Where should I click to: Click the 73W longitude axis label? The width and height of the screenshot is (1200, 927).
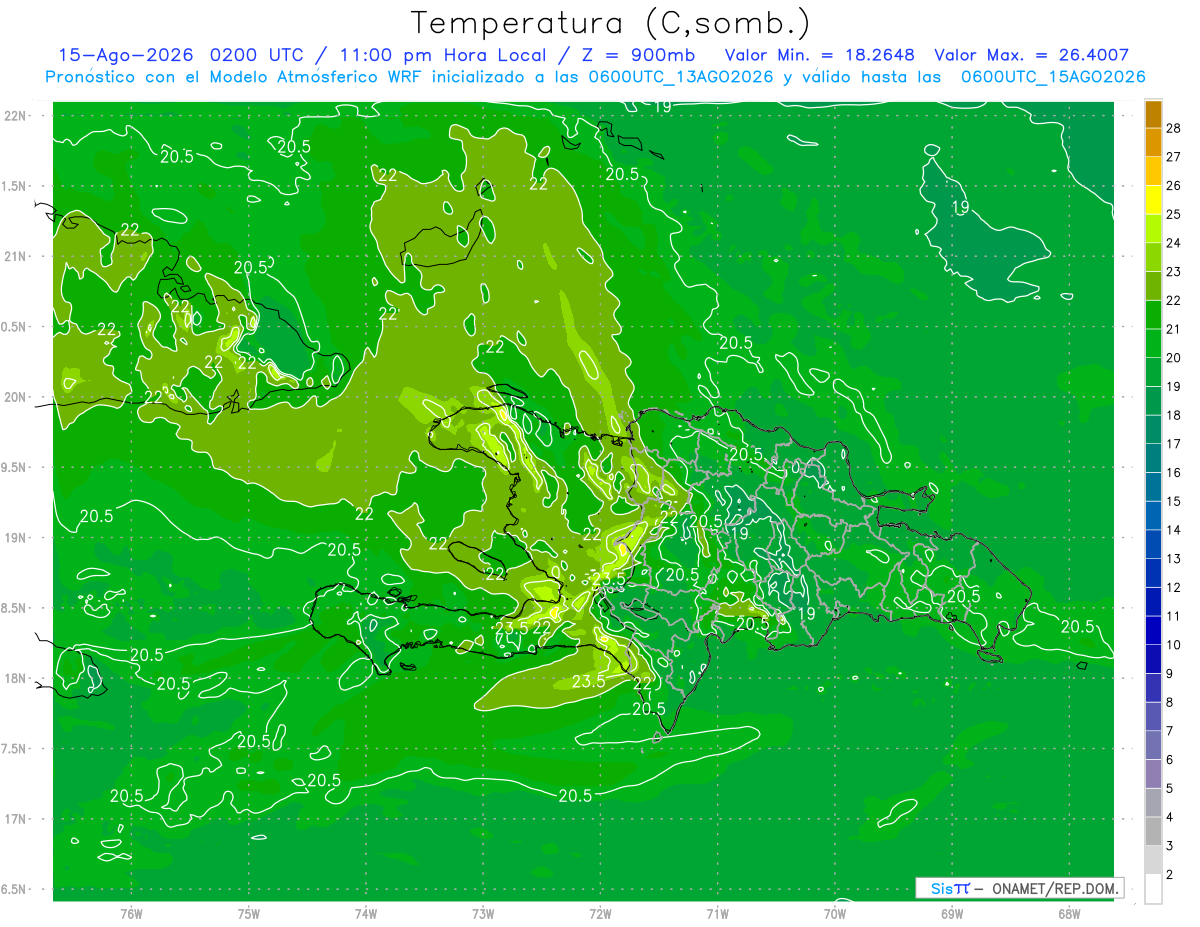pyautogui.click(x=483, y=913)
